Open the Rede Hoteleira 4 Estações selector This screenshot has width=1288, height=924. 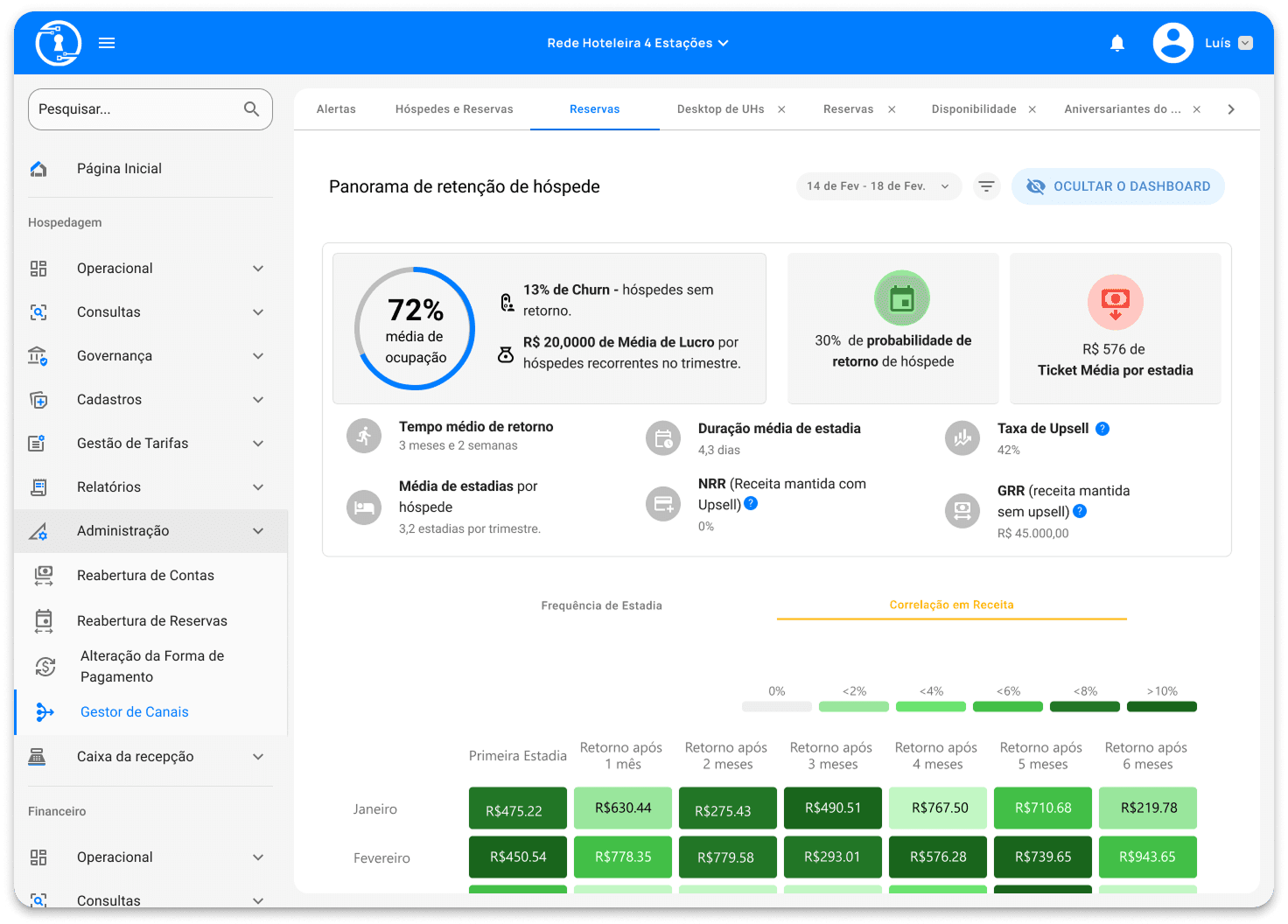(x=637, y=43)
